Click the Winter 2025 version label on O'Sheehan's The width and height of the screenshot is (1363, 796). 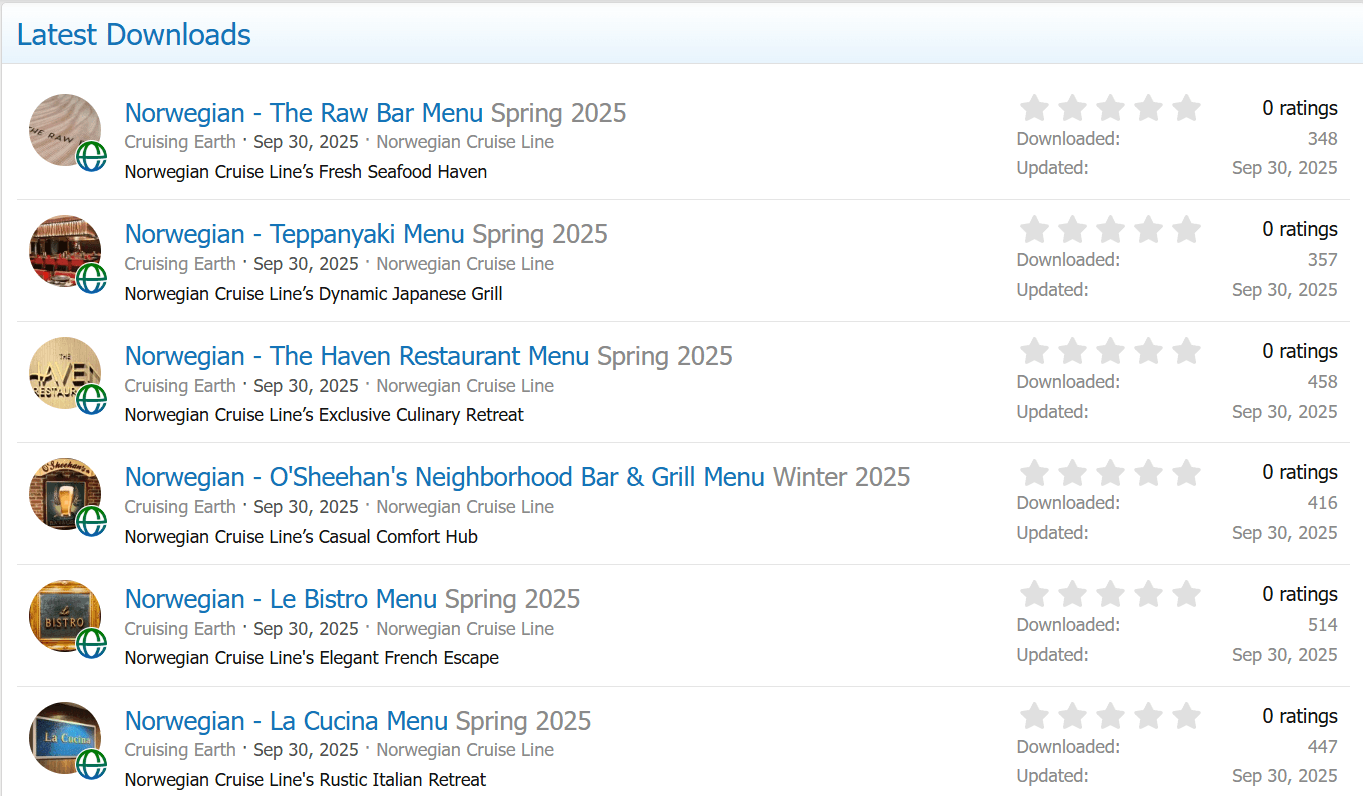[x=842, y=477]
